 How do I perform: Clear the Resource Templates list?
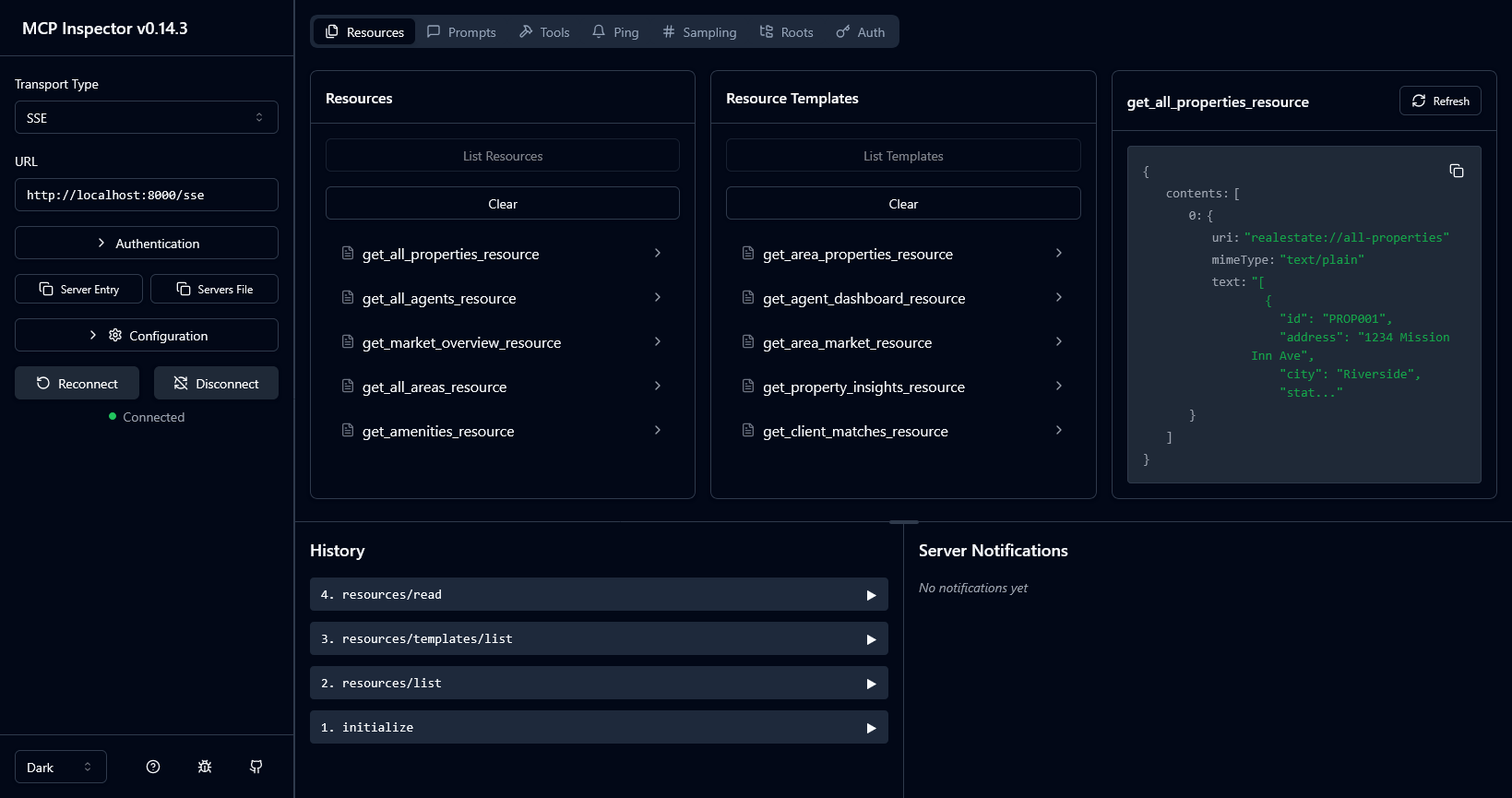pyautogui.click(x=903, y=203)
